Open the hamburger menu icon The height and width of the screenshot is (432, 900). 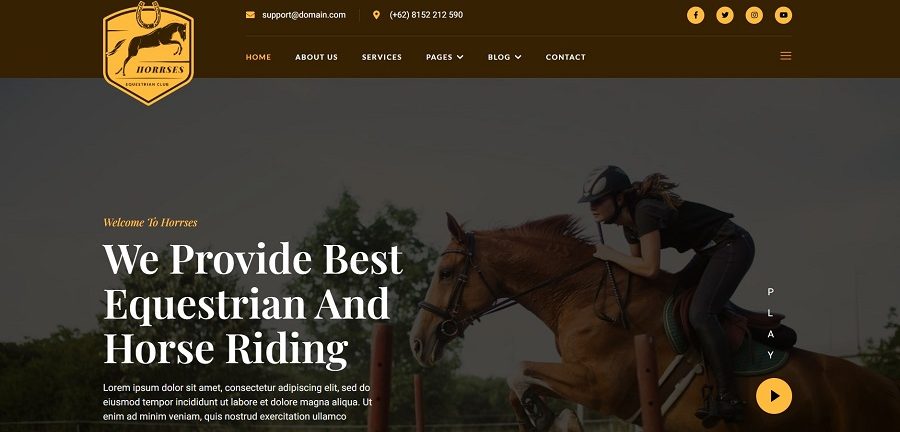tap(786, 56)
